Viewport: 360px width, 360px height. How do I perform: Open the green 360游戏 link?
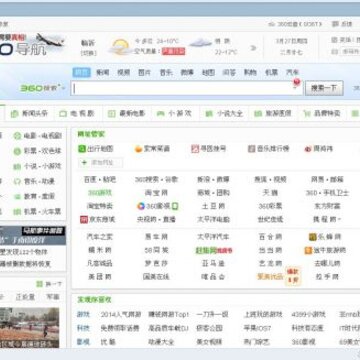[100, 193]
